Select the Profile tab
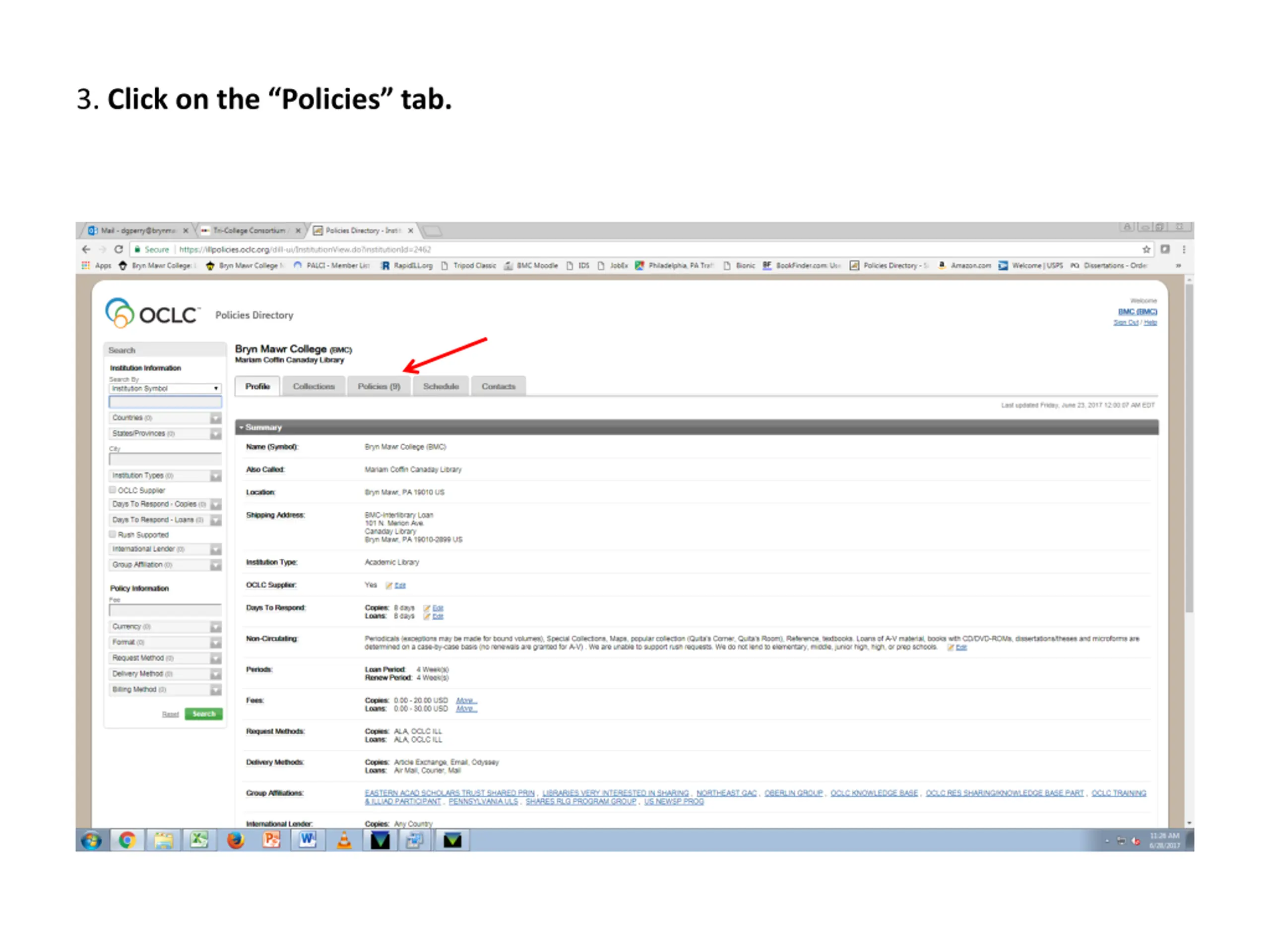This screenshot has width=1270, height=952. click(x=257, y=386)
